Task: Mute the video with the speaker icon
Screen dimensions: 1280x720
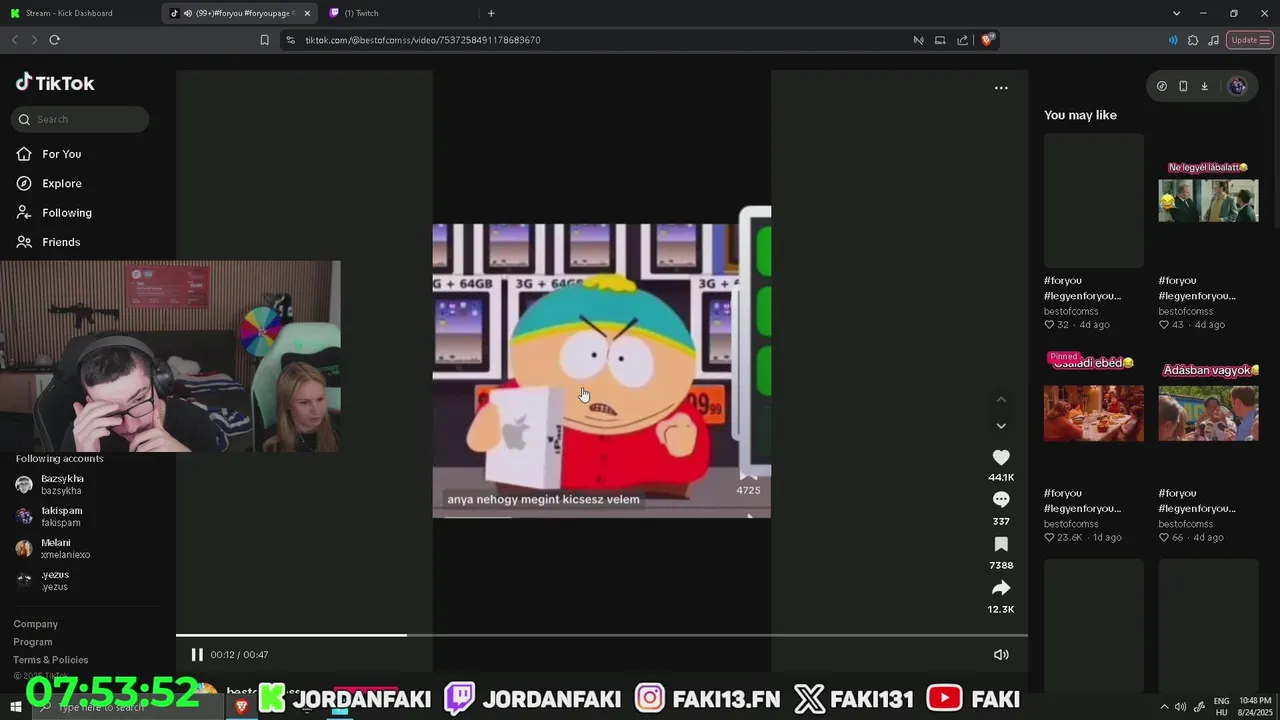Action: [1001, 654]
